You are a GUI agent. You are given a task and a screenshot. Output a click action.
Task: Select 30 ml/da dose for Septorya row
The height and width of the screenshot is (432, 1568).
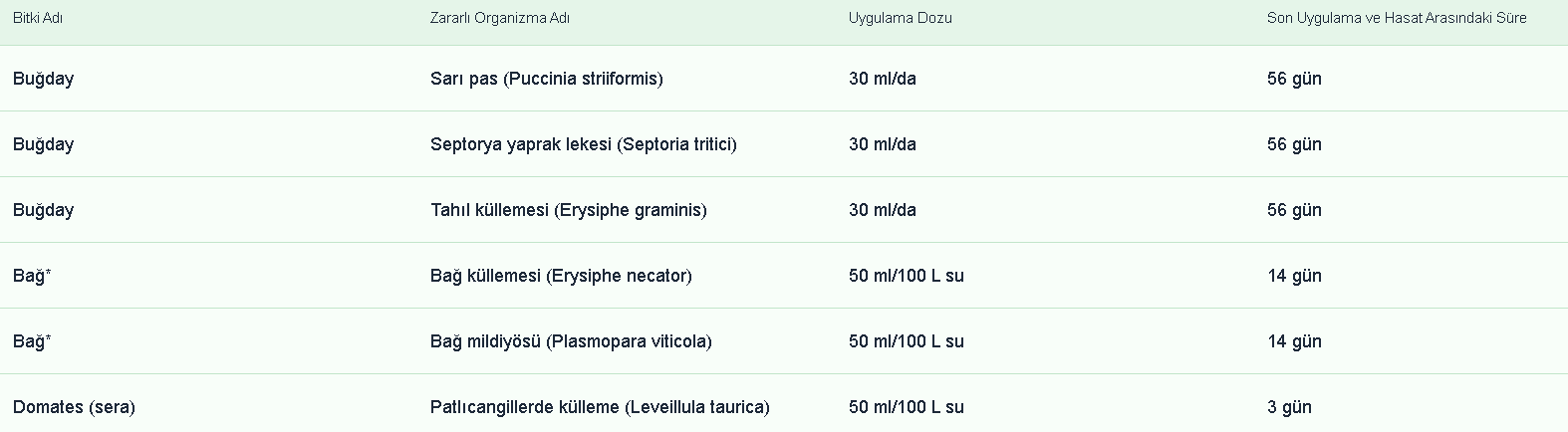883,144
